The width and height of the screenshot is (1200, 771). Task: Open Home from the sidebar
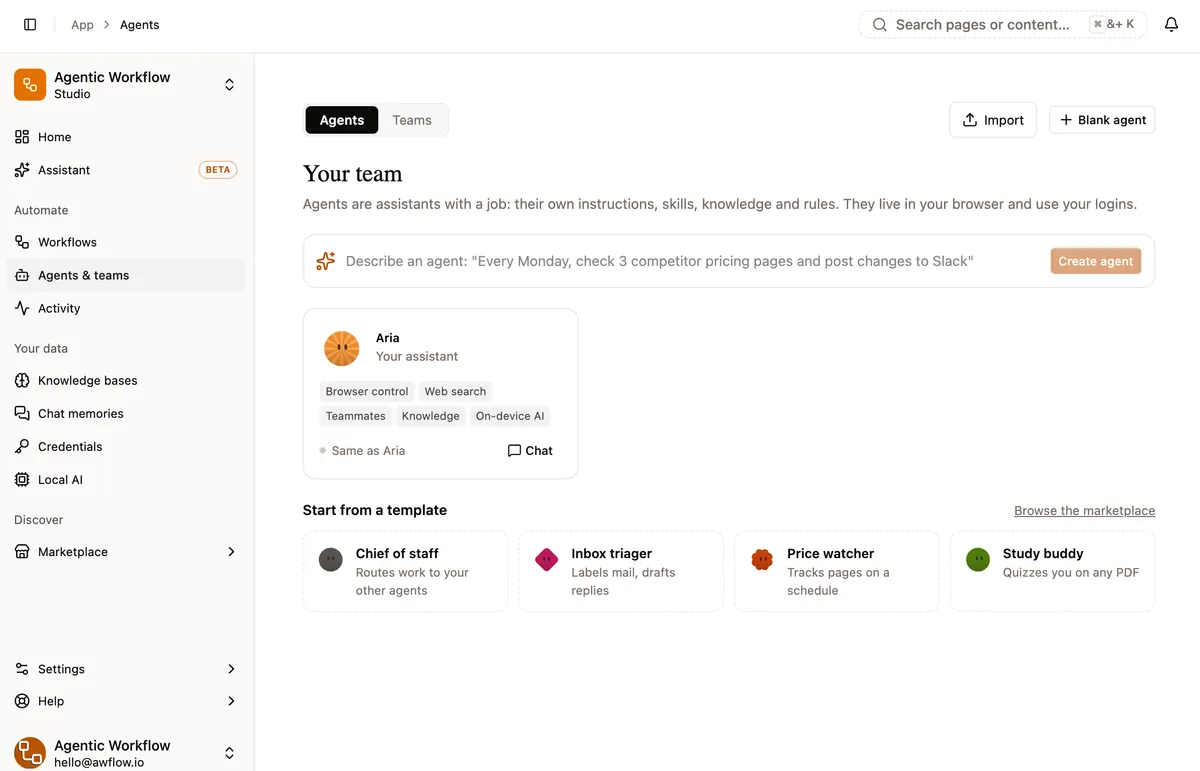pos(126,137)
